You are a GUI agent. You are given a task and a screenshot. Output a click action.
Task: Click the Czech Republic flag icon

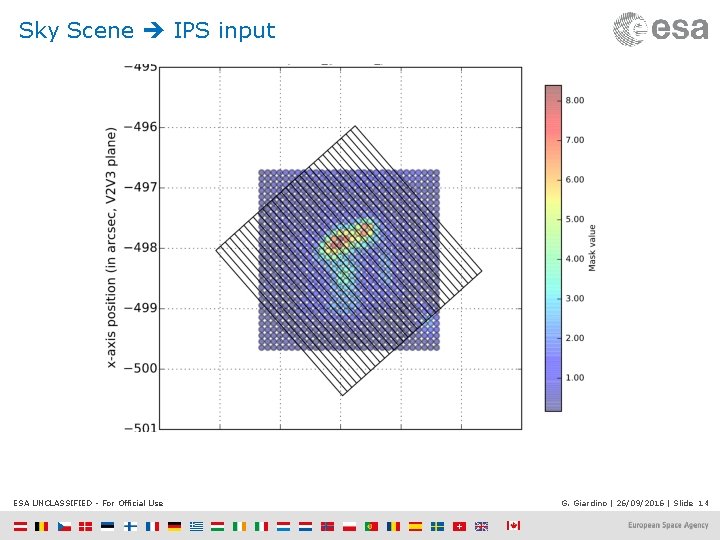[64, 526]
